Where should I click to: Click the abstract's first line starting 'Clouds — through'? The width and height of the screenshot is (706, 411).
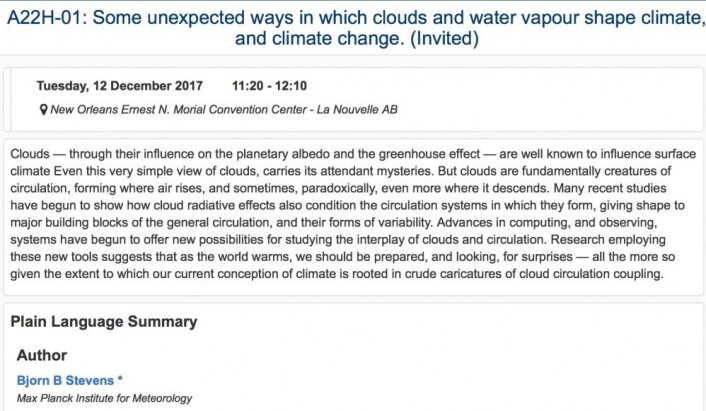click(x=353, y=154)
